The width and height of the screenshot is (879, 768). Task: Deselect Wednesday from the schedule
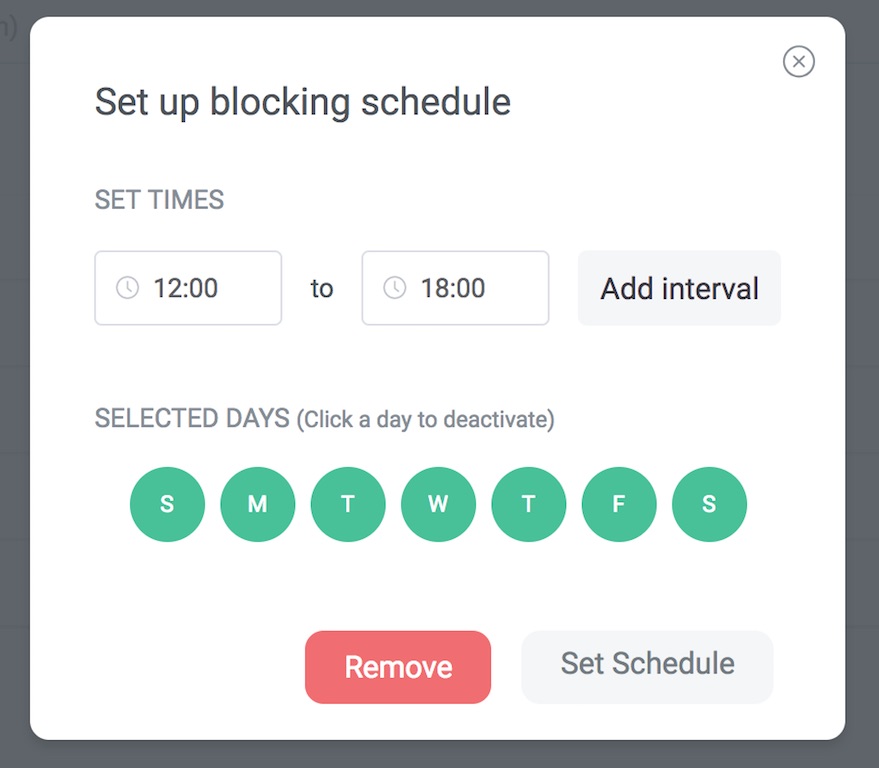(x=438, y=504)
